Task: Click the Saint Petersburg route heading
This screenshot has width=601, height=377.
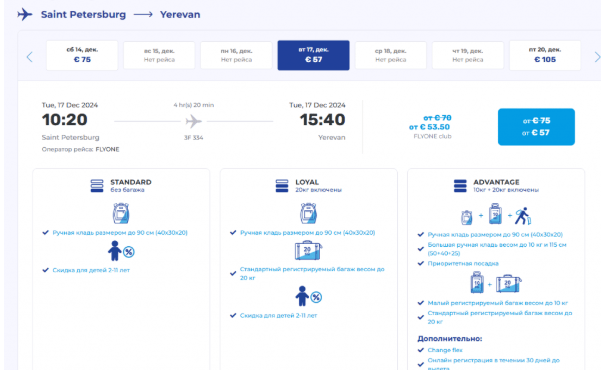Action: (83, 15)
